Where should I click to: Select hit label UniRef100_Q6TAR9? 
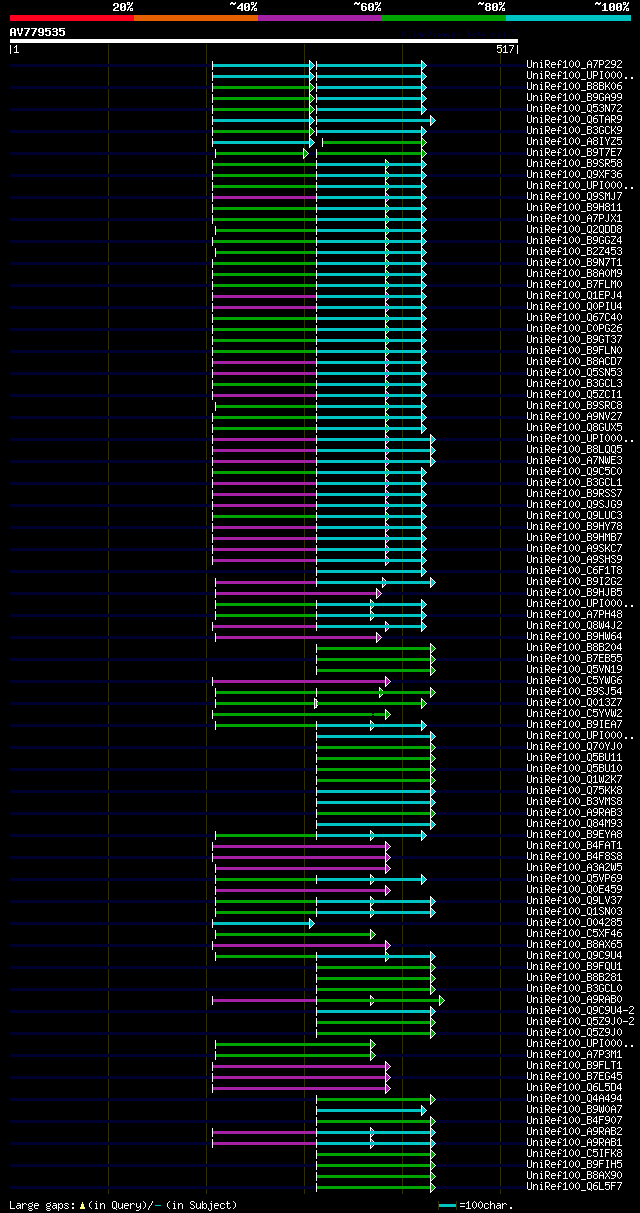(x=576, y=119)
